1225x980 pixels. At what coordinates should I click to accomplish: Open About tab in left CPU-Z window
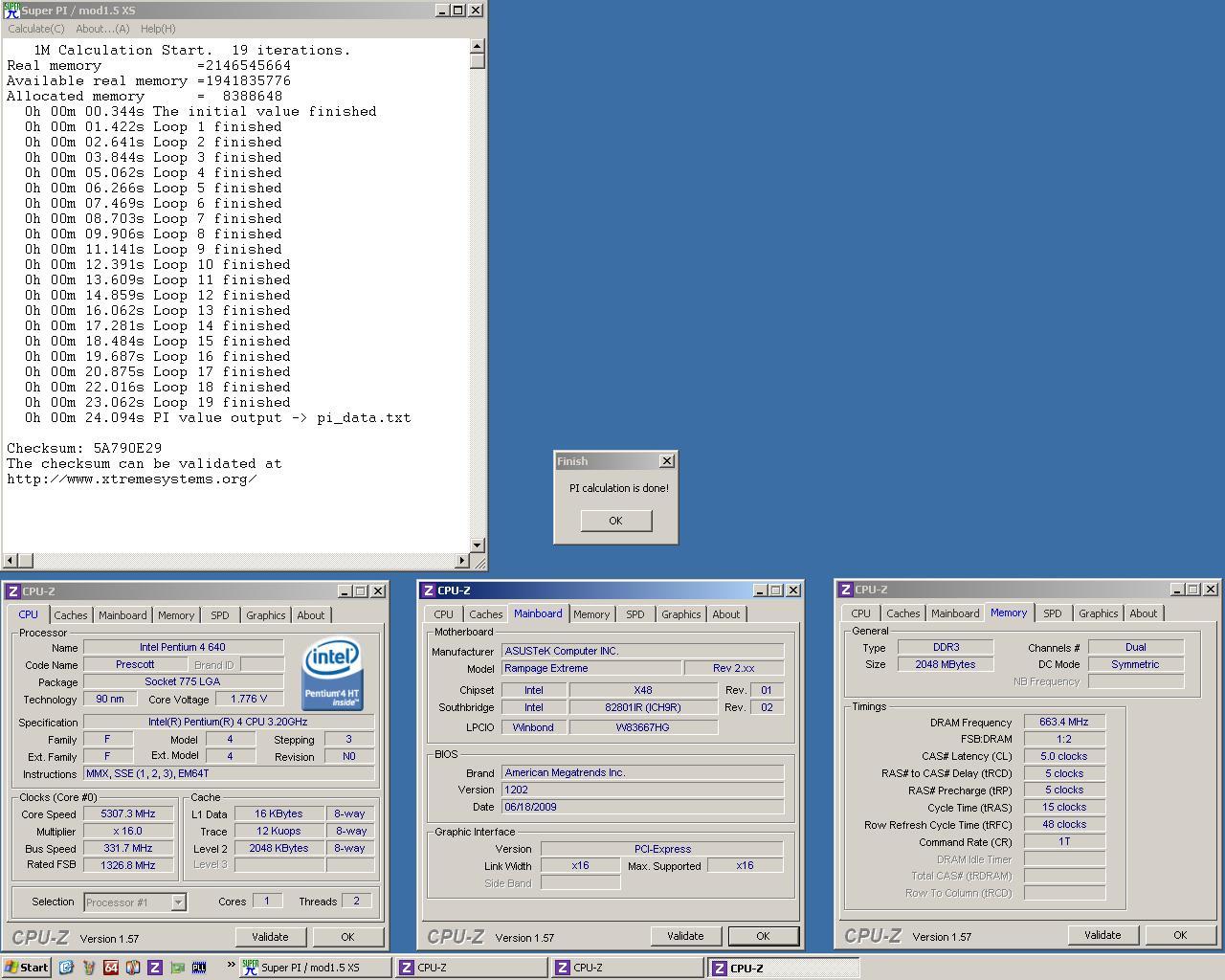click(311, 615)
